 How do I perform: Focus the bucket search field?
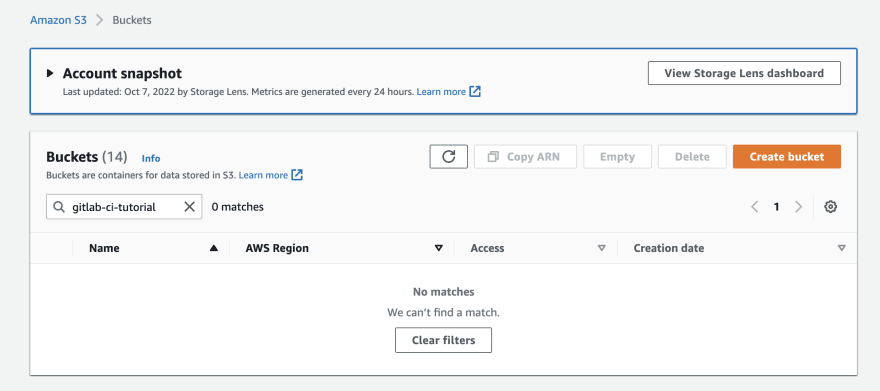tap(124, 207)
